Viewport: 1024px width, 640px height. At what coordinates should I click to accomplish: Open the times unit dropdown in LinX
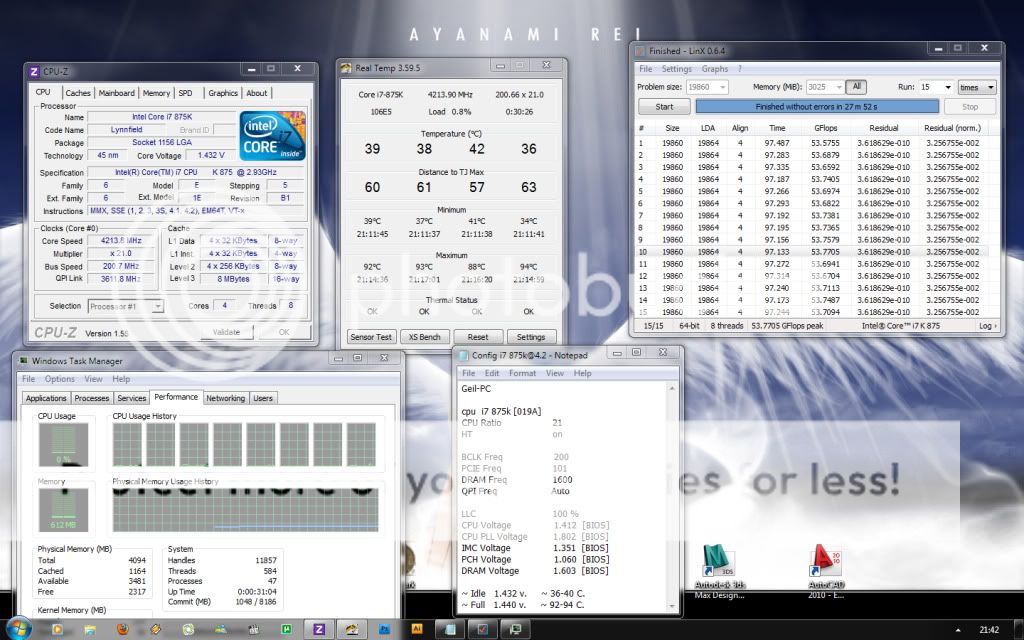coord(976,88)
